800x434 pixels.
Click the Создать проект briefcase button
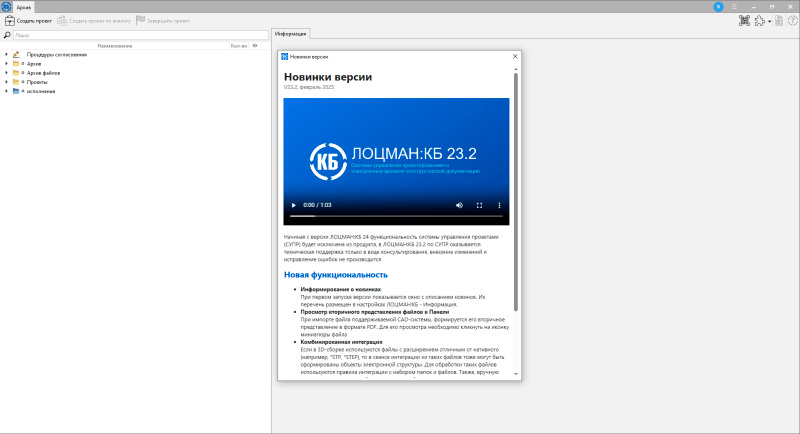(28, 21)
